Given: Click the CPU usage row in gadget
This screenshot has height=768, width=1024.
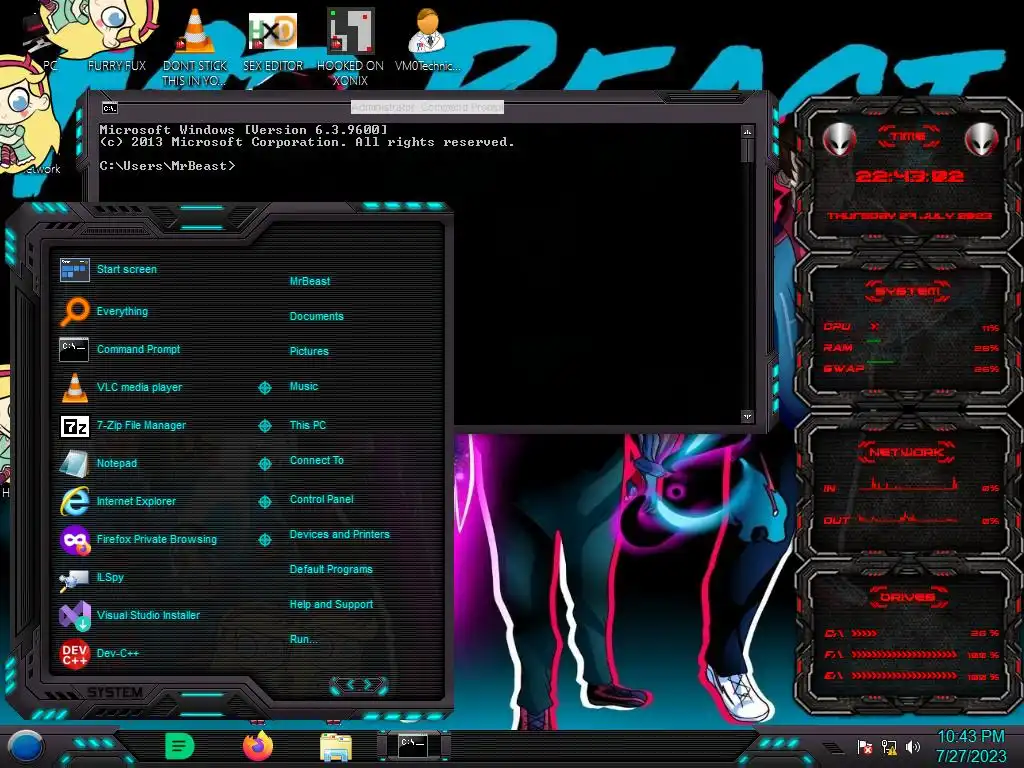Looking at the screenshot, I should 912,327.
